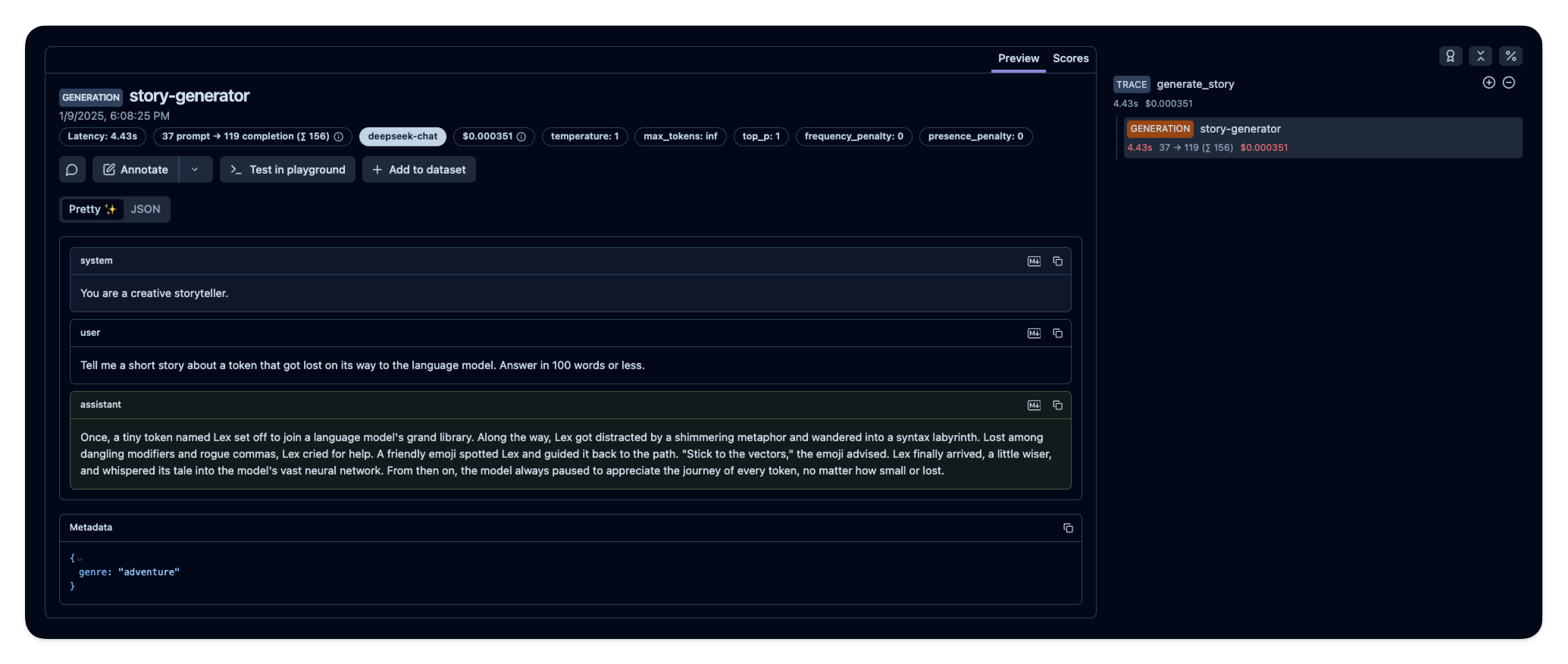Copy the system message content
The image size is (1568, 664).
(x=1057, y=262)
